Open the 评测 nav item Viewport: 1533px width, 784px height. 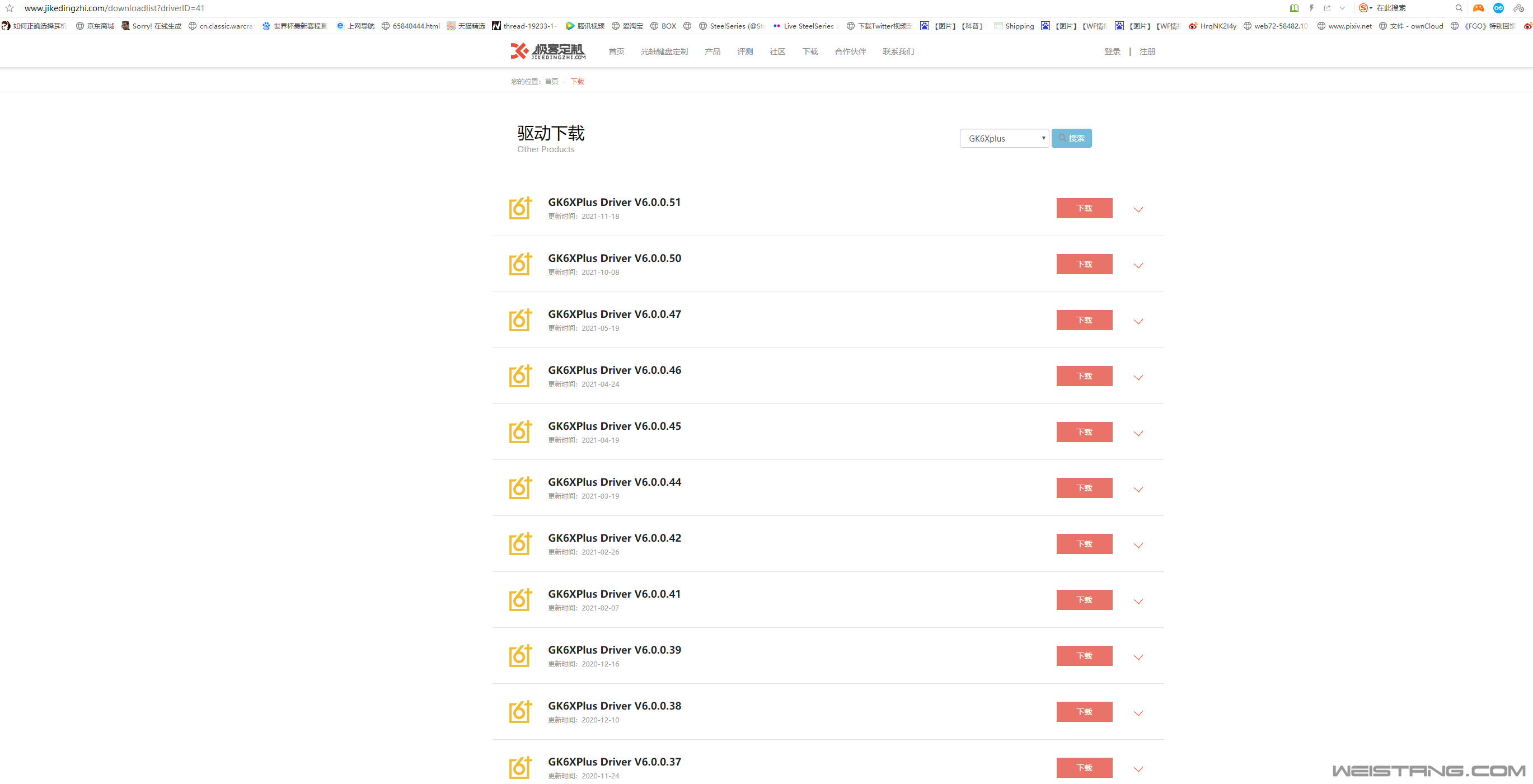coord(745,51)
